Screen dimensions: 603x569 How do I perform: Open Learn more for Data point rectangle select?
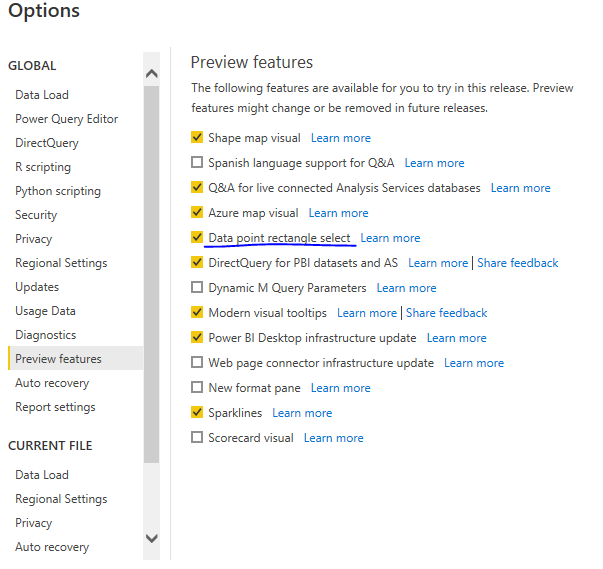point(390,238)
